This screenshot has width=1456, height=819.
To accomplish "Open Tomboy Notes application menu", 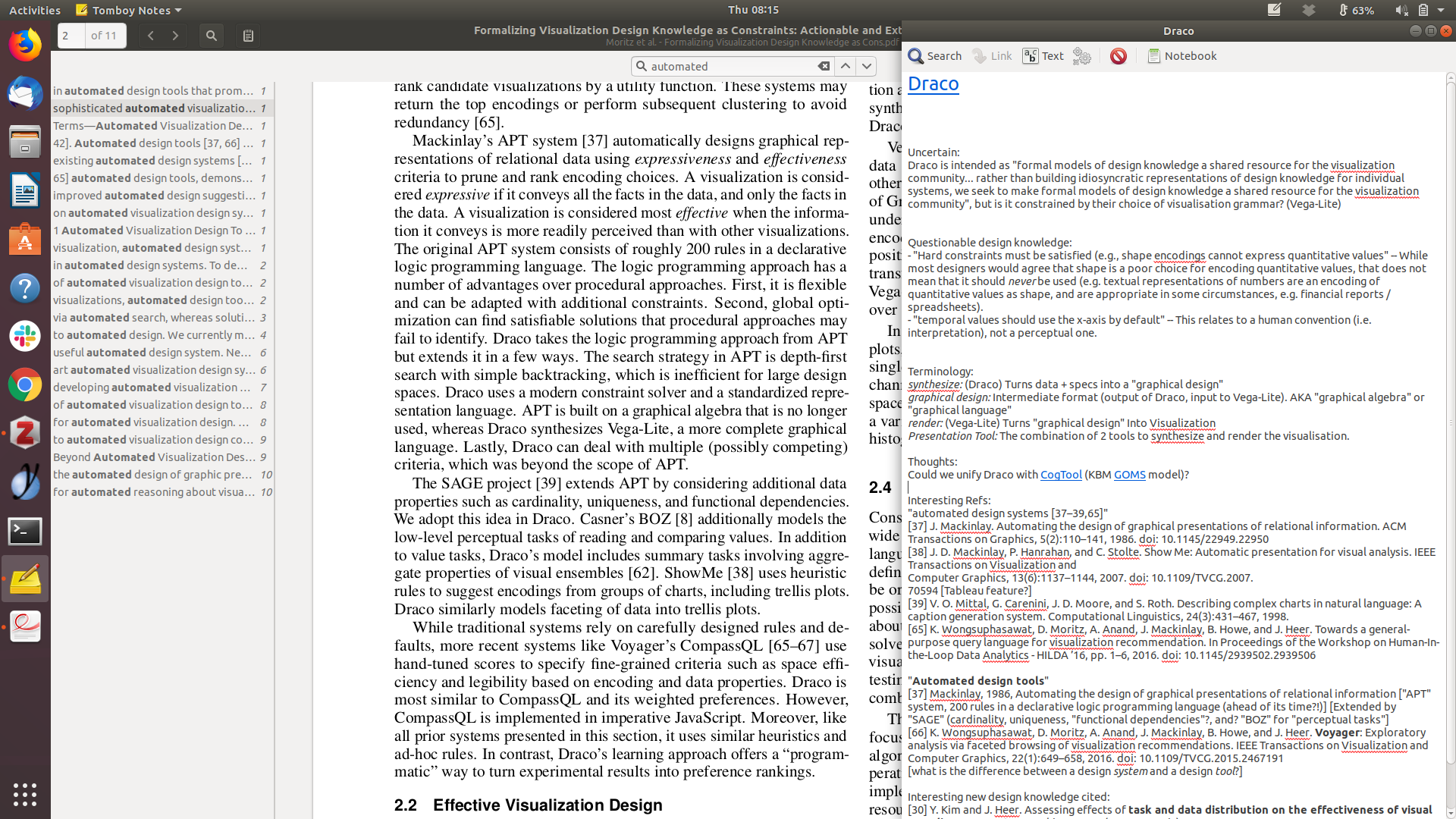I will coord(129,10).
